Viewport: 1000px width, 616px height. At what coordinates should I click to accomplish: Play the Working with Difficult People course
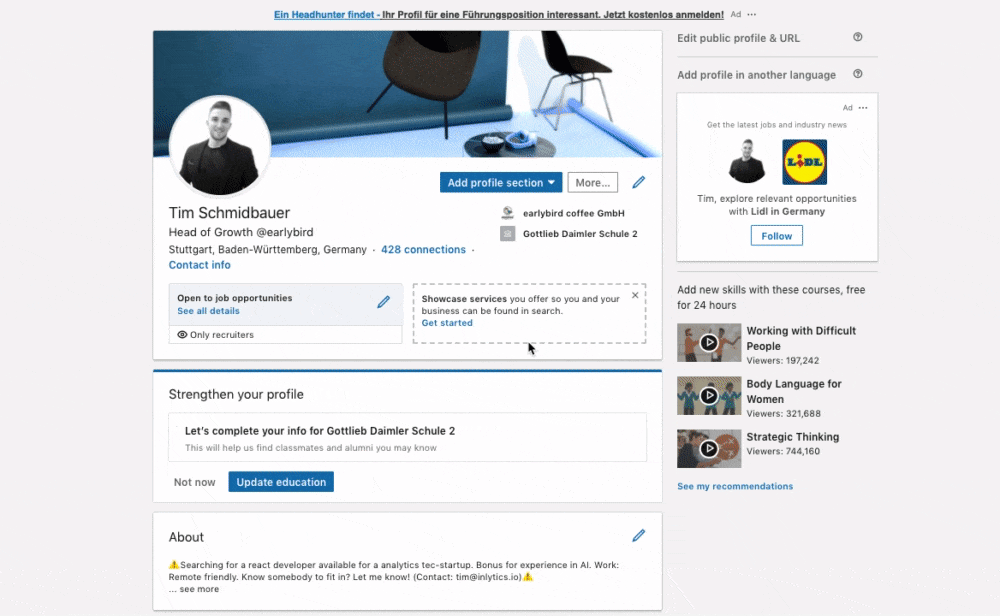point(709,342)
